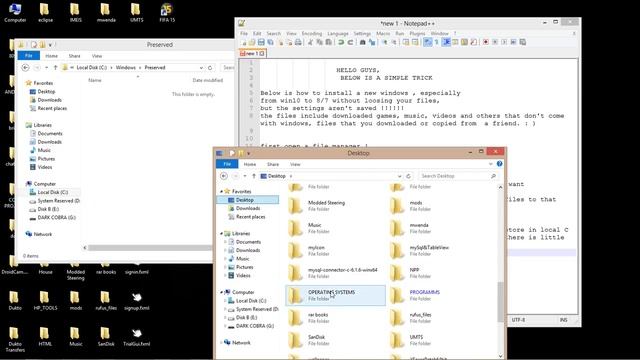Click the Date modified column header in Preserved window
The image size is (640, 360).
click(x=208, y=80)
